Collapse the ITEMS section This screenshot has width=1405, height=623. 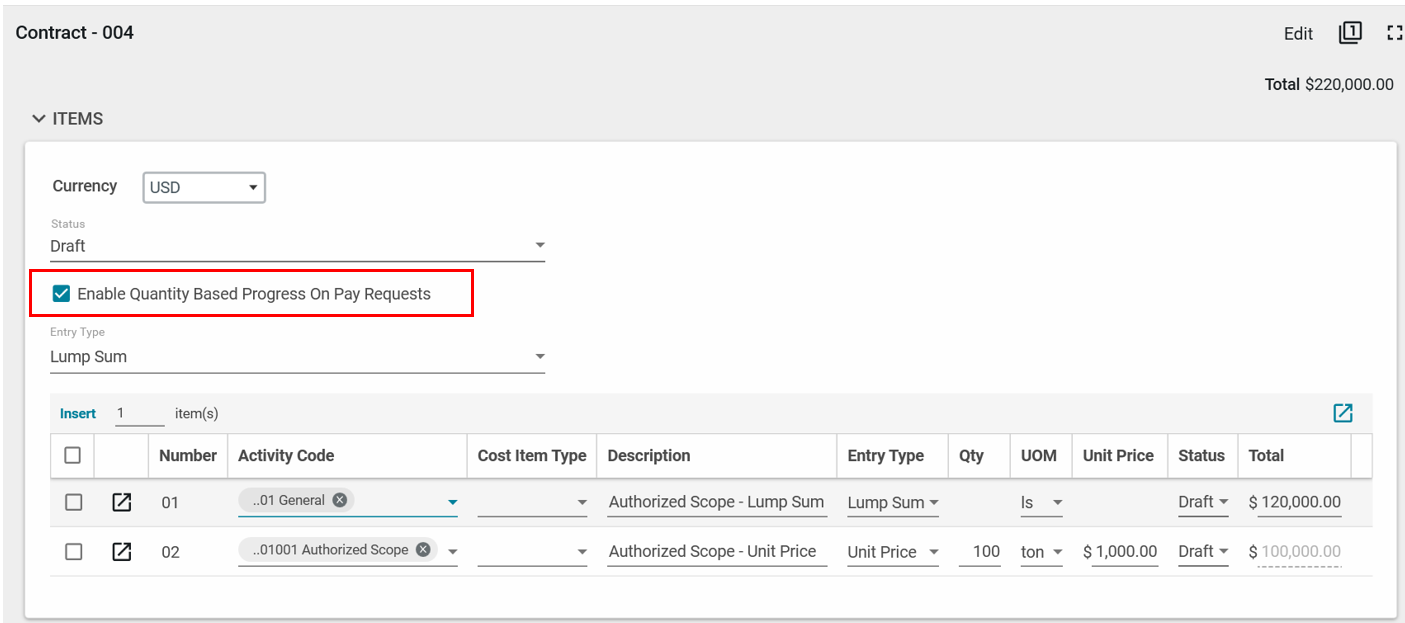click(x=39, y=119)
